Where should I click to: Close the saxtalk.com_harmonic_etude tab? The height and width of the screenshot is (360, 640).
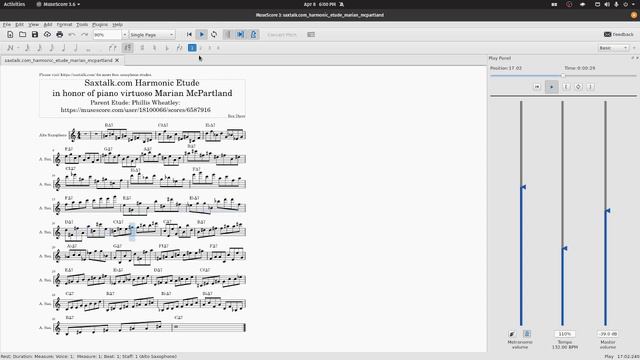tap(117, 60)
